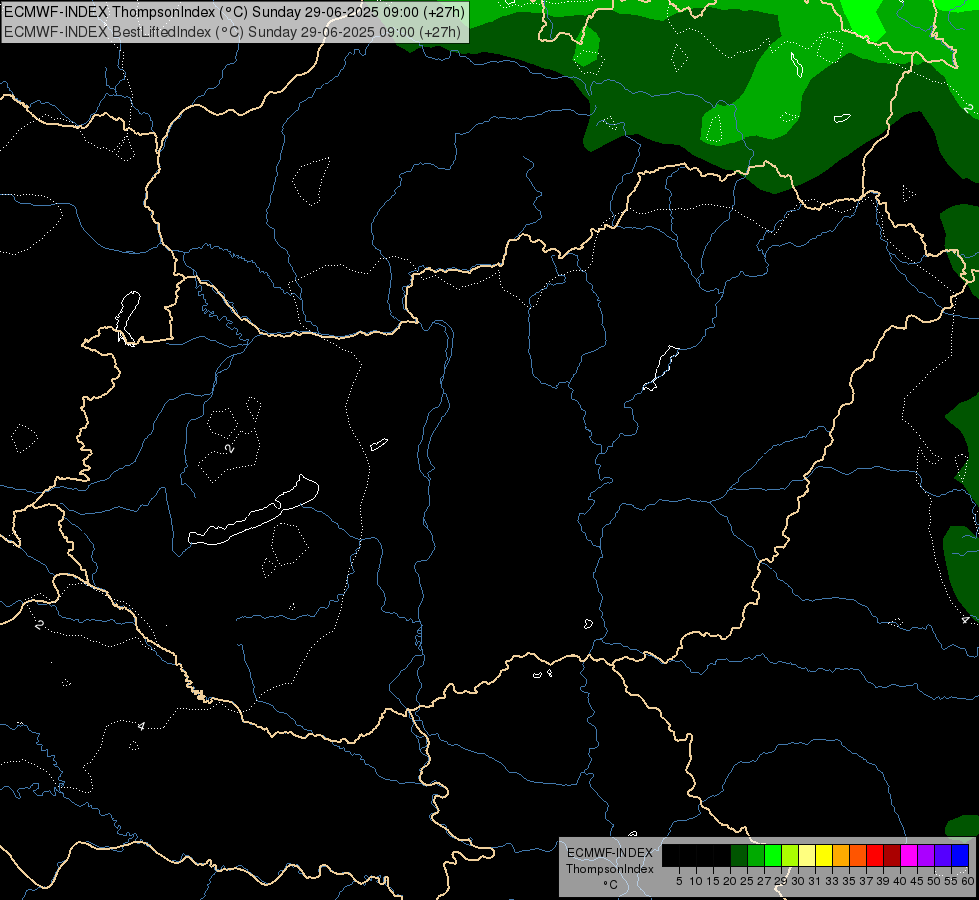Screen dimensions: 979x900
Task: Pick the orange-red 35–37 legend swatch
Action: pos(858,855)
